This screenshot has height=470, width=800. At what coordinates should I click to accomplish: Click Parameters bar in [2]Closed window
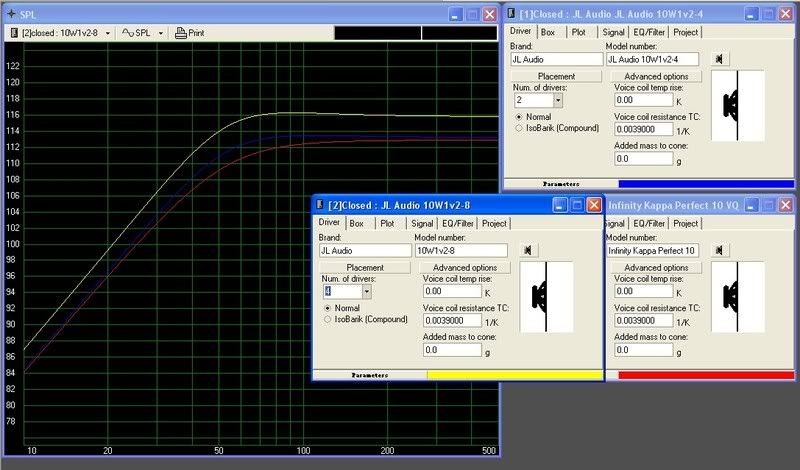pyautogui.click(x=370, y=375)
